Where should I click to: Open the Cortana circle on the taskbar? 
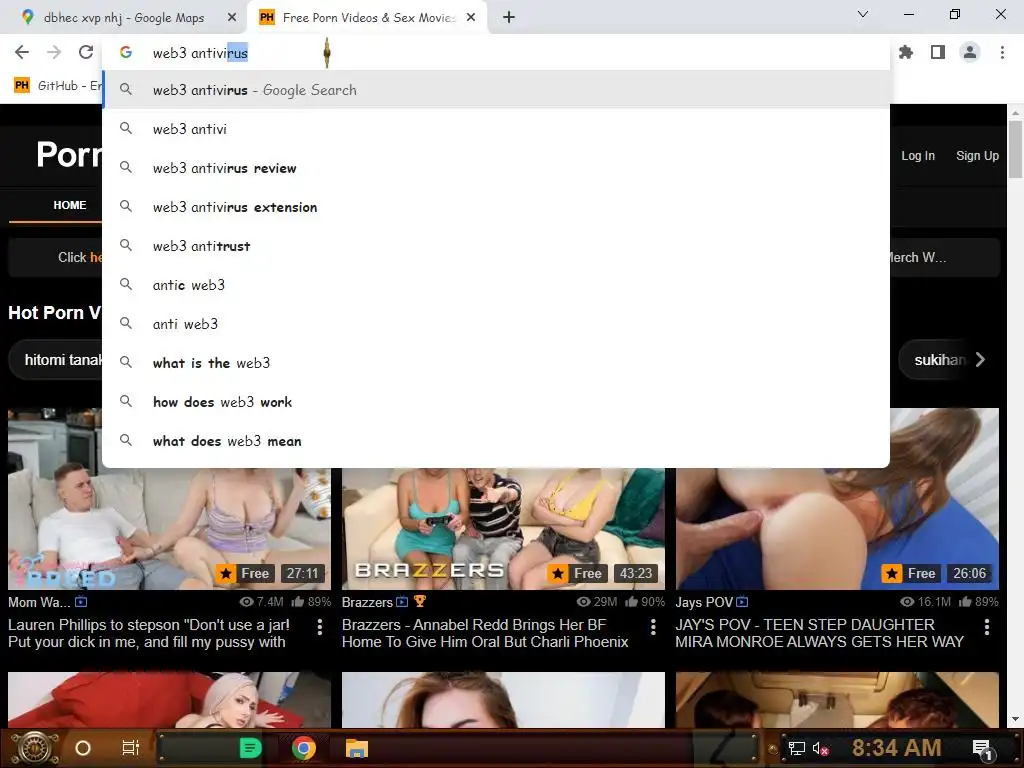tap(82, 748)
